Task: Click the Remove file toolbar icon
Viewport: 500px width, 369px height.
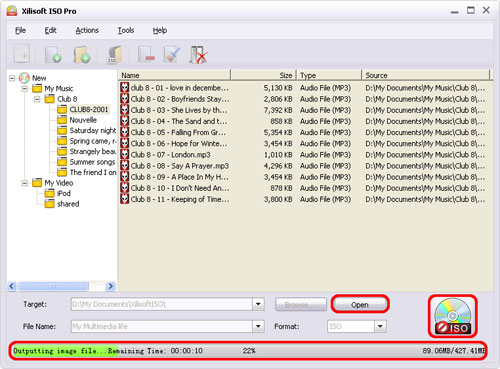Action: click(146, 54)
